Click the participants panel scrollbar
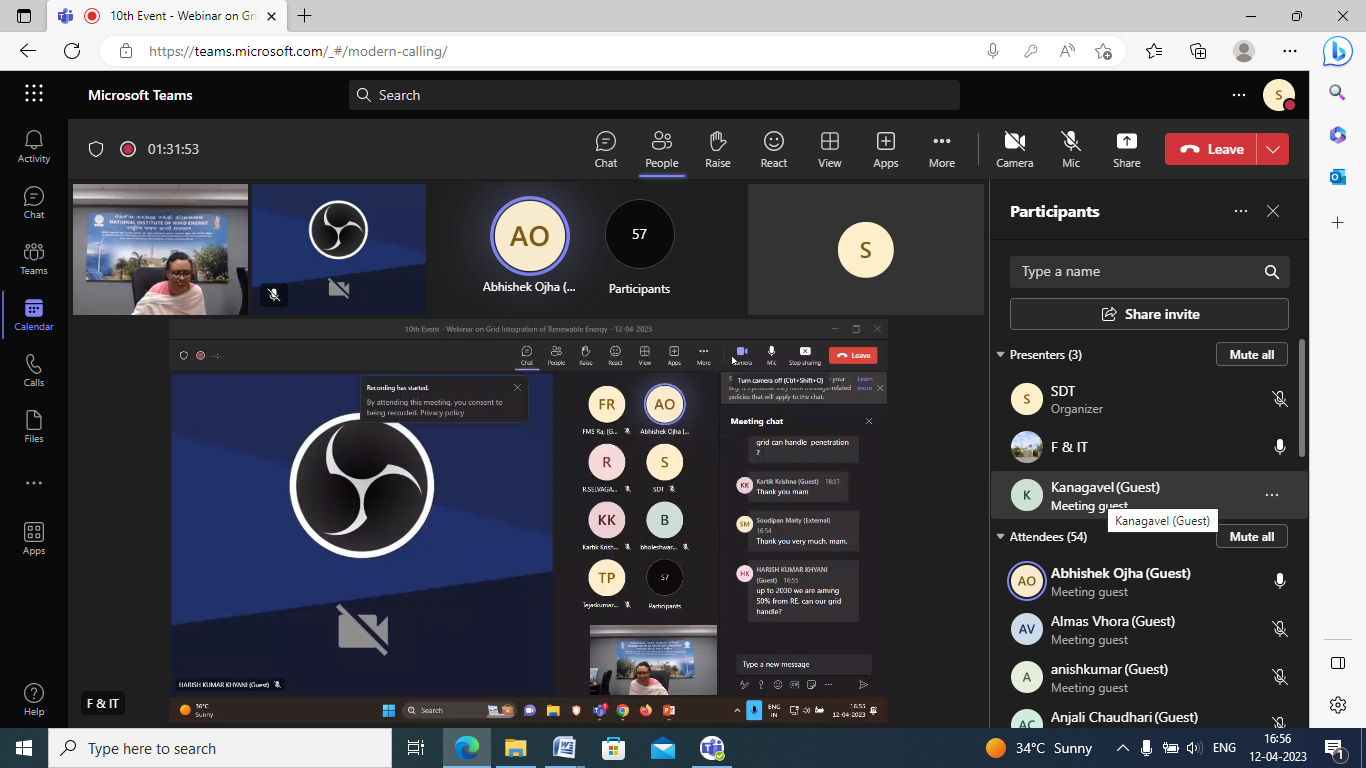The height and width of the screenshot is (768, 1366). coord(1301,400)
